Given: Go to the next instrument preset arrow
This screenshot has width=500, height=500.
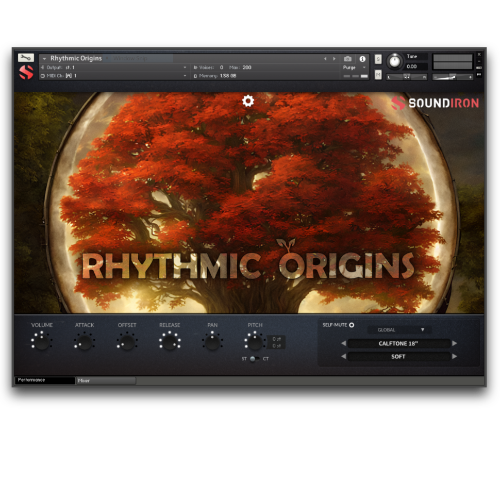Looking at the screenshot, I should [x=334, y=59].
